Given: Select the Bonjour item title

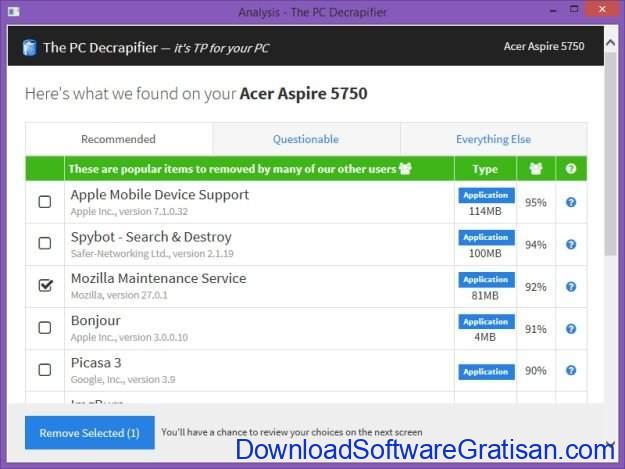Looking at the screenshot, I should (x=95, y=321).
